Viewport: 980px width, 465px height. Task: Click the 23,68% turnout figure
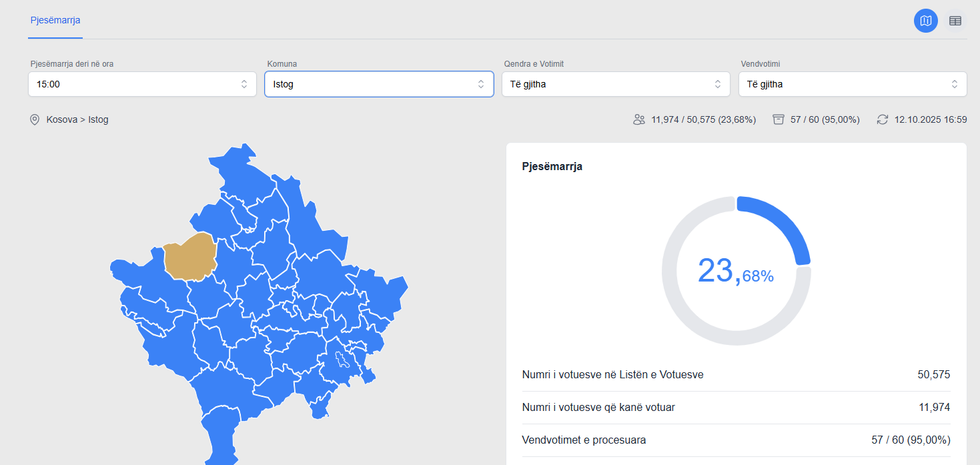[736, 271]
